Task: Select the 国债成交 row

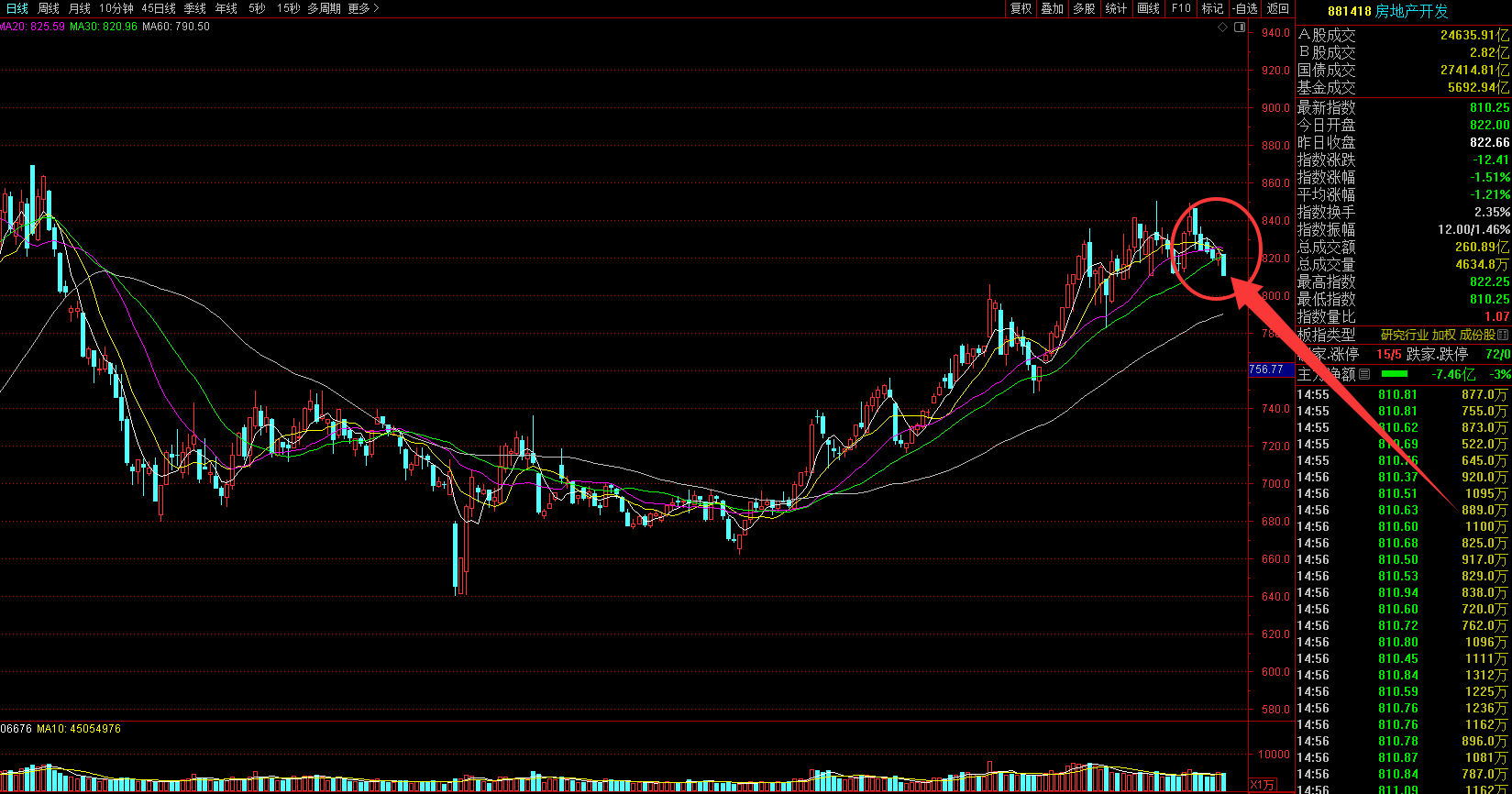Action: pos(1403,70)
